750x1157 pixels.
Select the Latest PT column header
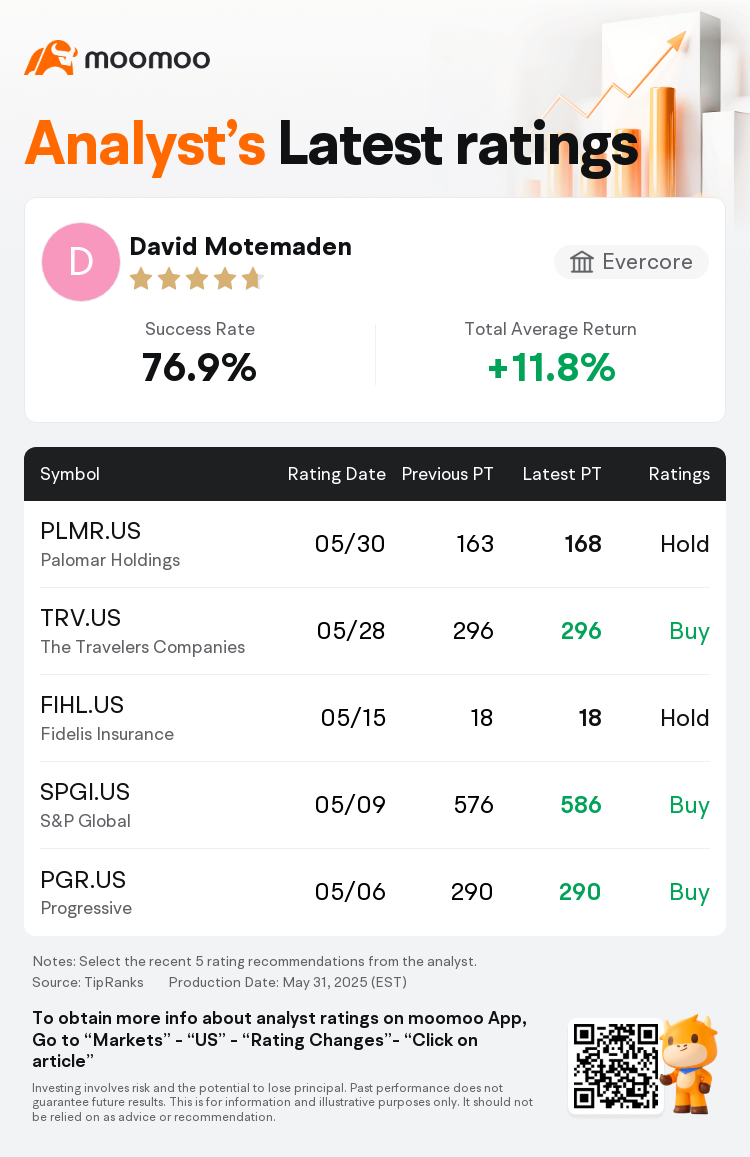pos(562,474)
